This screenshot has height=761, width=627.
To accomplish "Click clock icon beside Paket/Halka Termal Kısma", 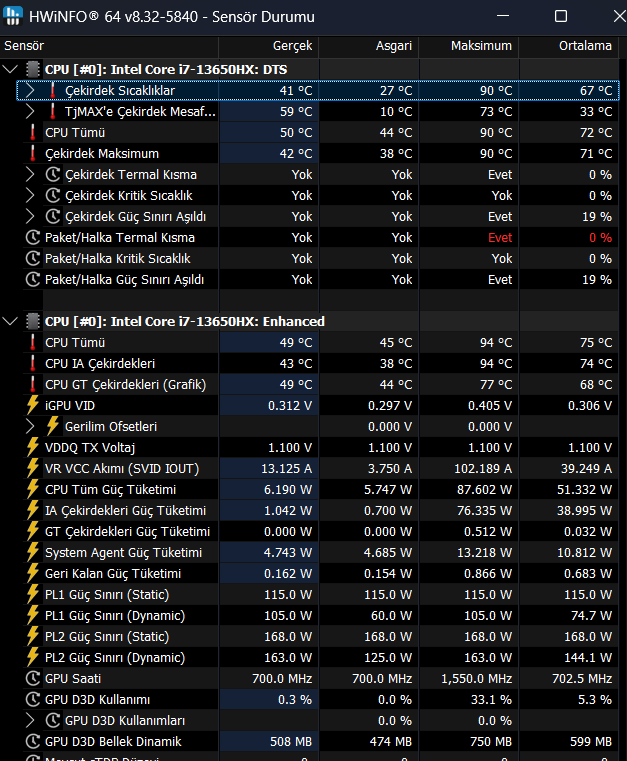I will 33,237.
